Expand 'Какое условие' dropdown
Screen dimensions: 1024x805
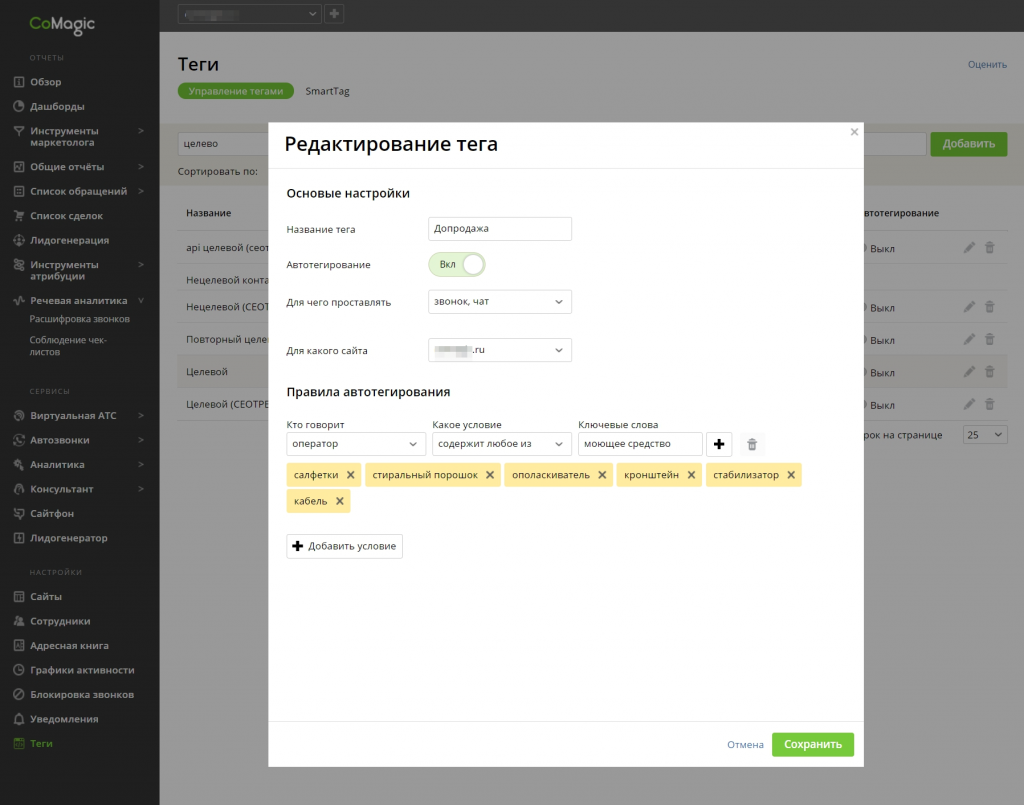pyautogui.click(x=501, y=444)
